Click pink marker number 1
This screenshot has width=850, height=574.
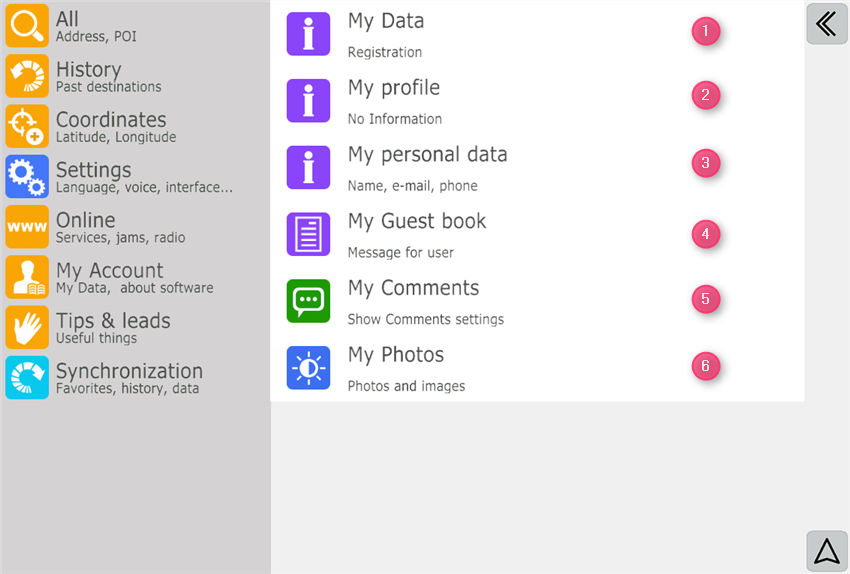click(705, 31)
